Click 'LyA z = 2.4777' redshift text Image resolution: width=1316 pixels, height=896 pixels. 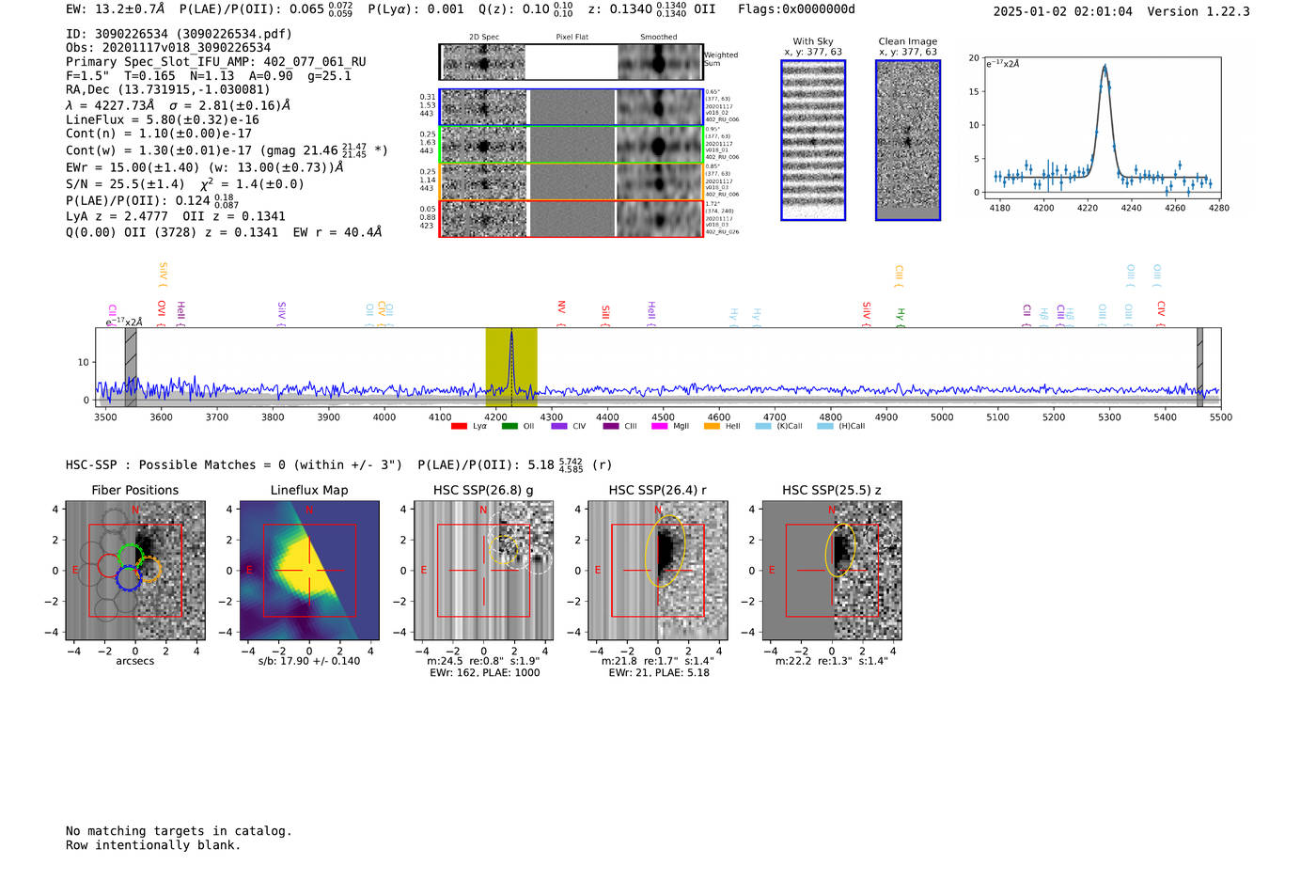pyautogui.click(x=117, y=216)
